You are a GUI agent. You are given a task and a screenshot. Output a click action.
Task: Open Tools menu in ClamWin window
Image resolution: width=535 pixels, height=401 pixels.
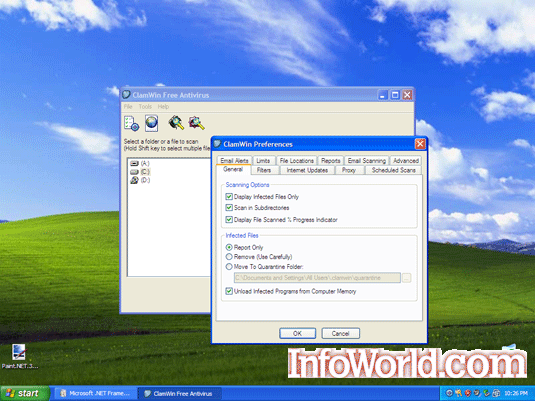click(x=145, y=106)
